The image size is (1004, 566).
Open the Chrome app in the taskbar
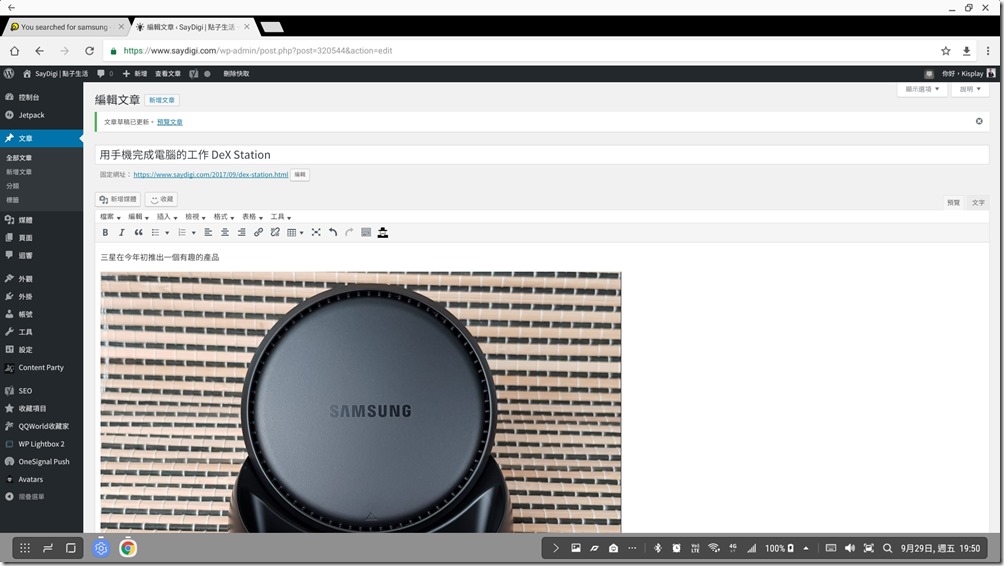tap(127, 548)
